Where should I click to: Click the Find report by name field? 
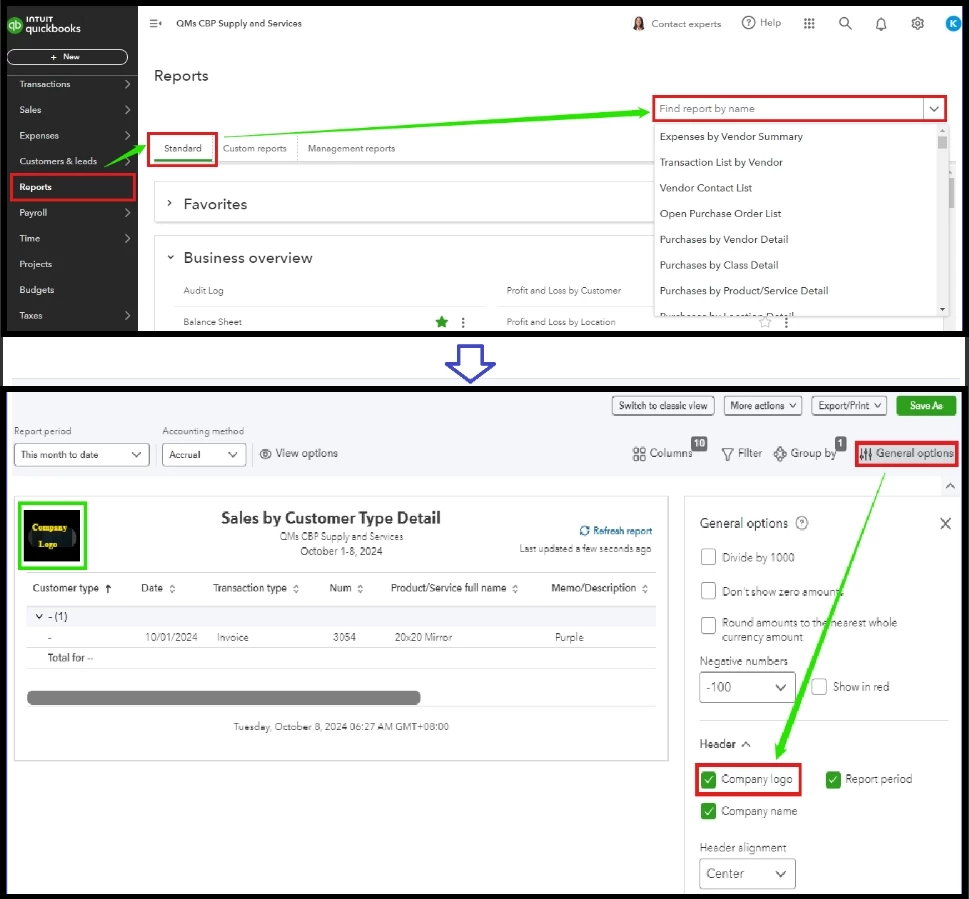click(x=789, y=109)
